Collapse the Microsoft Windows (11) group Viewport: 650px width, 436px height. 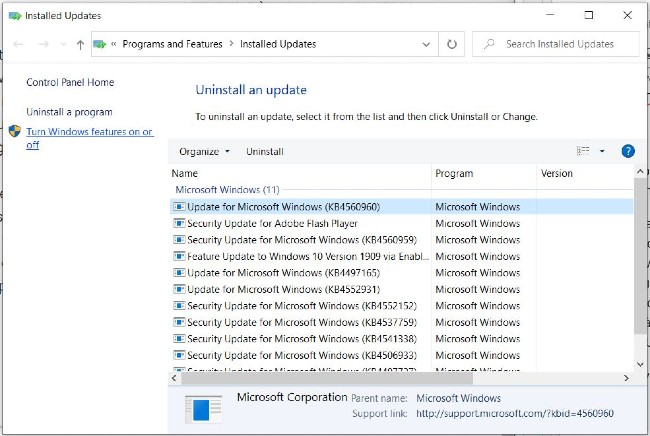pos(227,189)
